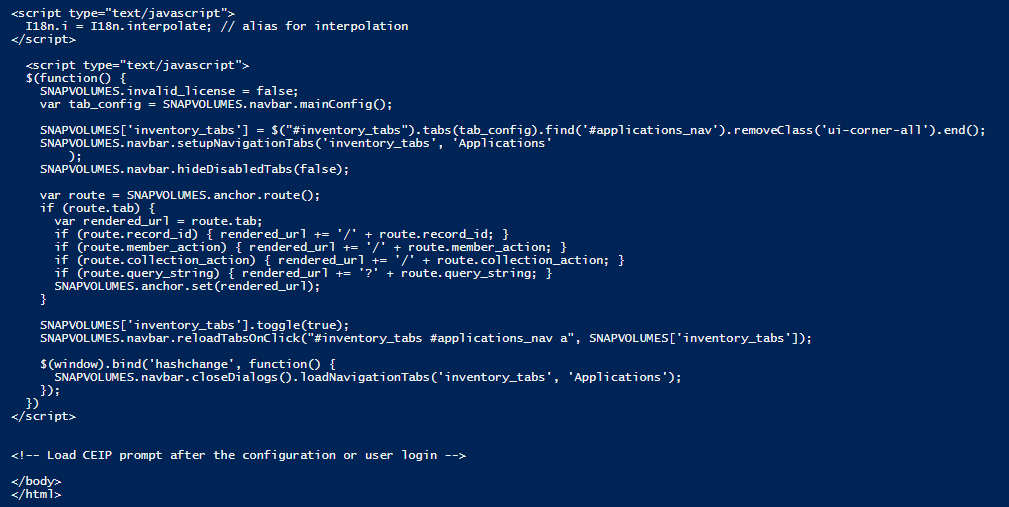The width and height of the screenshot is (1009, 507).
Task: Click the setupNavigationTabs line
Action: pos(296,143)
